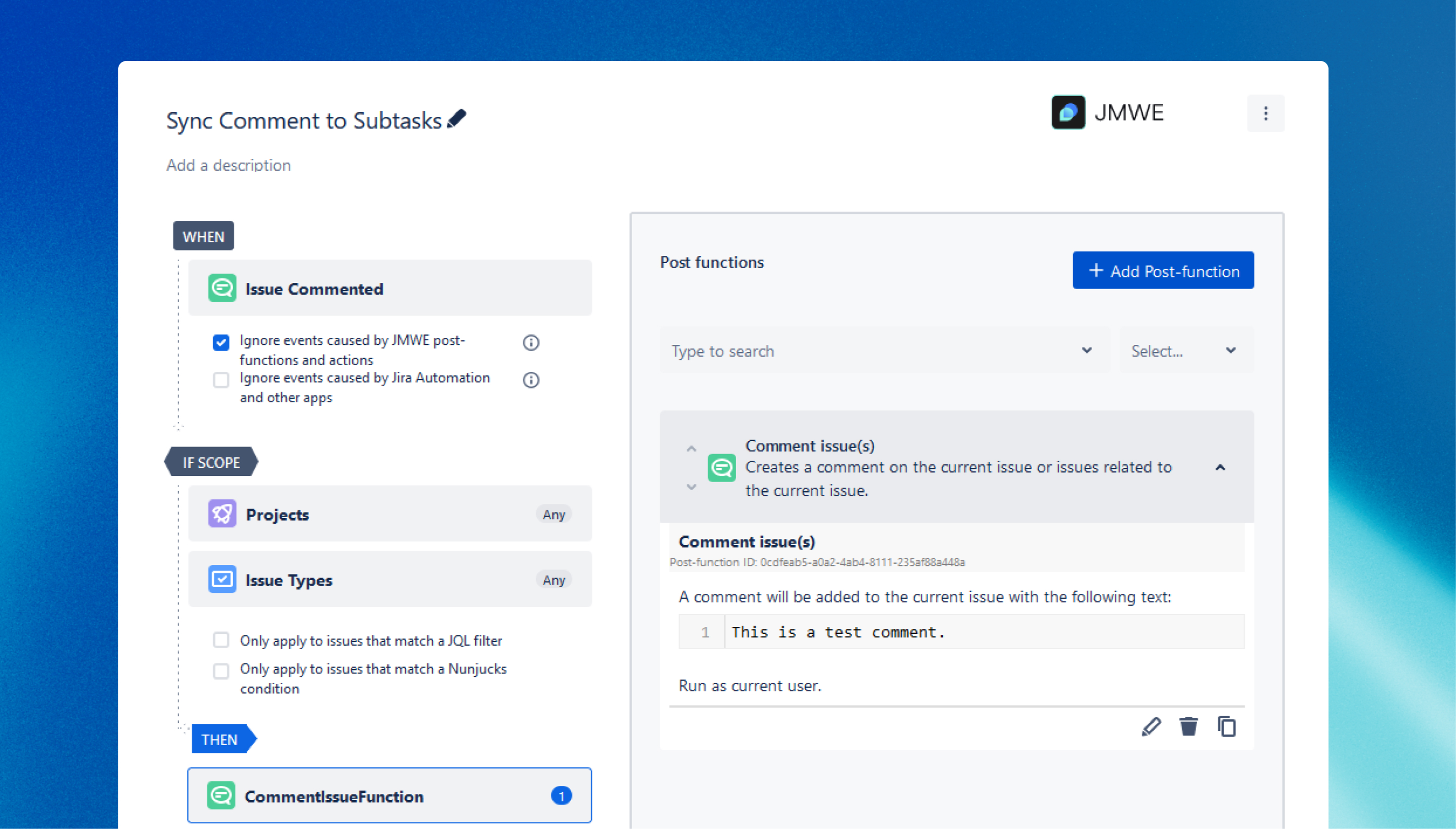
Task: Open the Select... dropdown
Action: [1185, 350]
